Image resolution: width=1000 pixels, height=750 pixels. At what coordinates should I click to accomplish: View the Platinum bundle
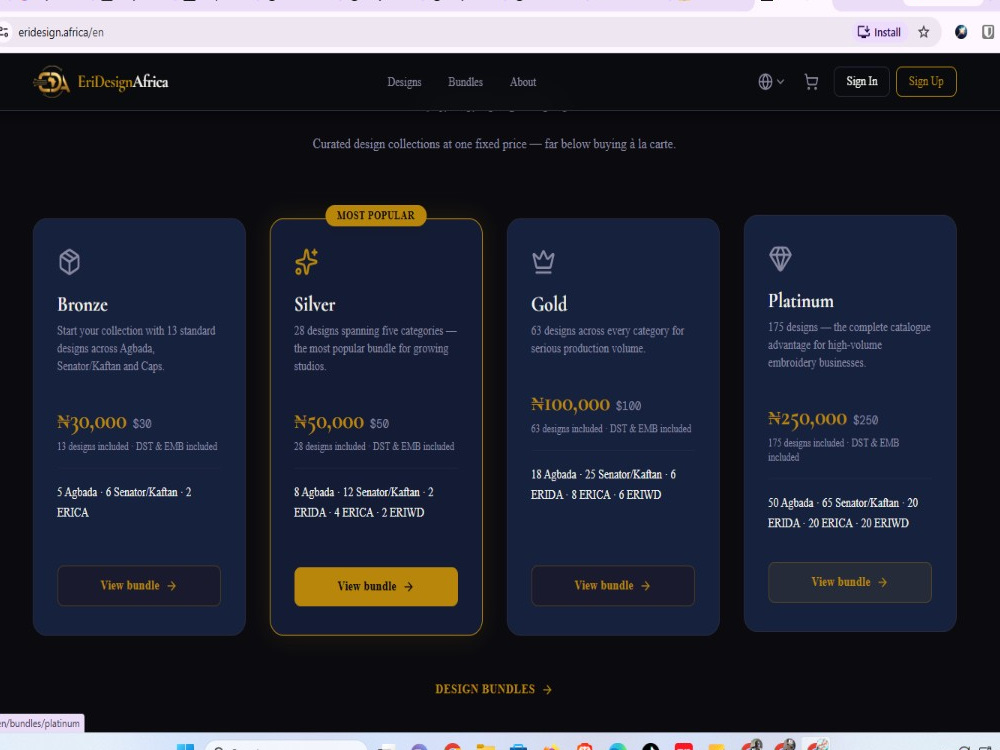click(849, 582)
